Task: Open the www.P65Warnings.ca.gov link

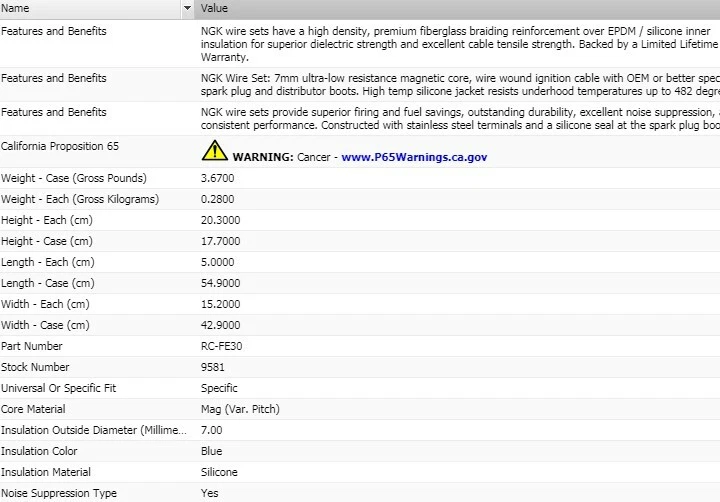Action: (414, 157)
